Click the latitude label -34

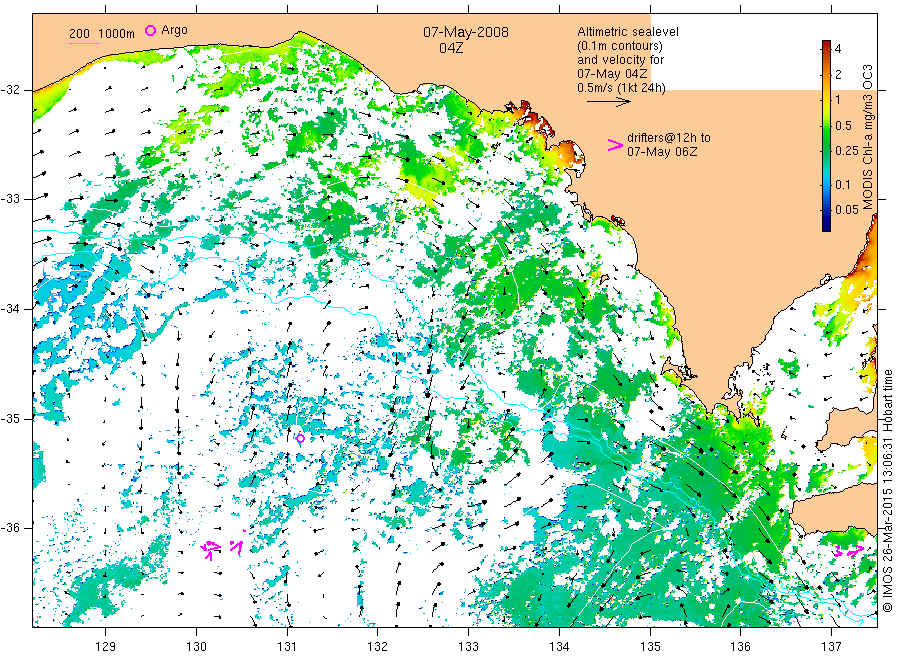(10, 309)
